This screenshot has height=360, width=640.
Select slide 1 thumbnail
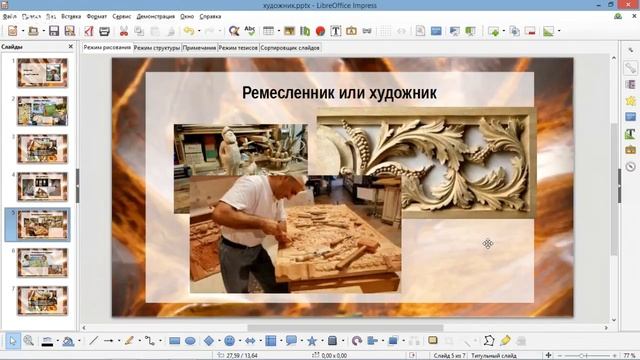[x=42, y=73]
